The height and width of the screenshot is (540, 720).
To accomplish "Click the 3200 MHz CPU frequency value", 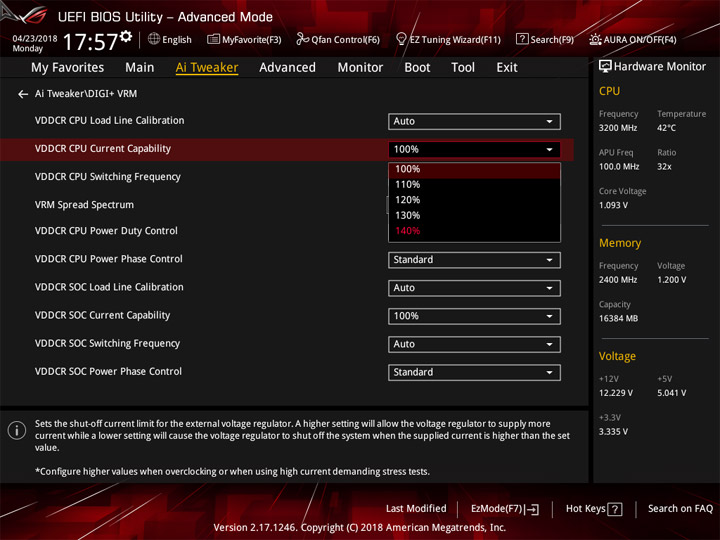I will click(618, 128).
